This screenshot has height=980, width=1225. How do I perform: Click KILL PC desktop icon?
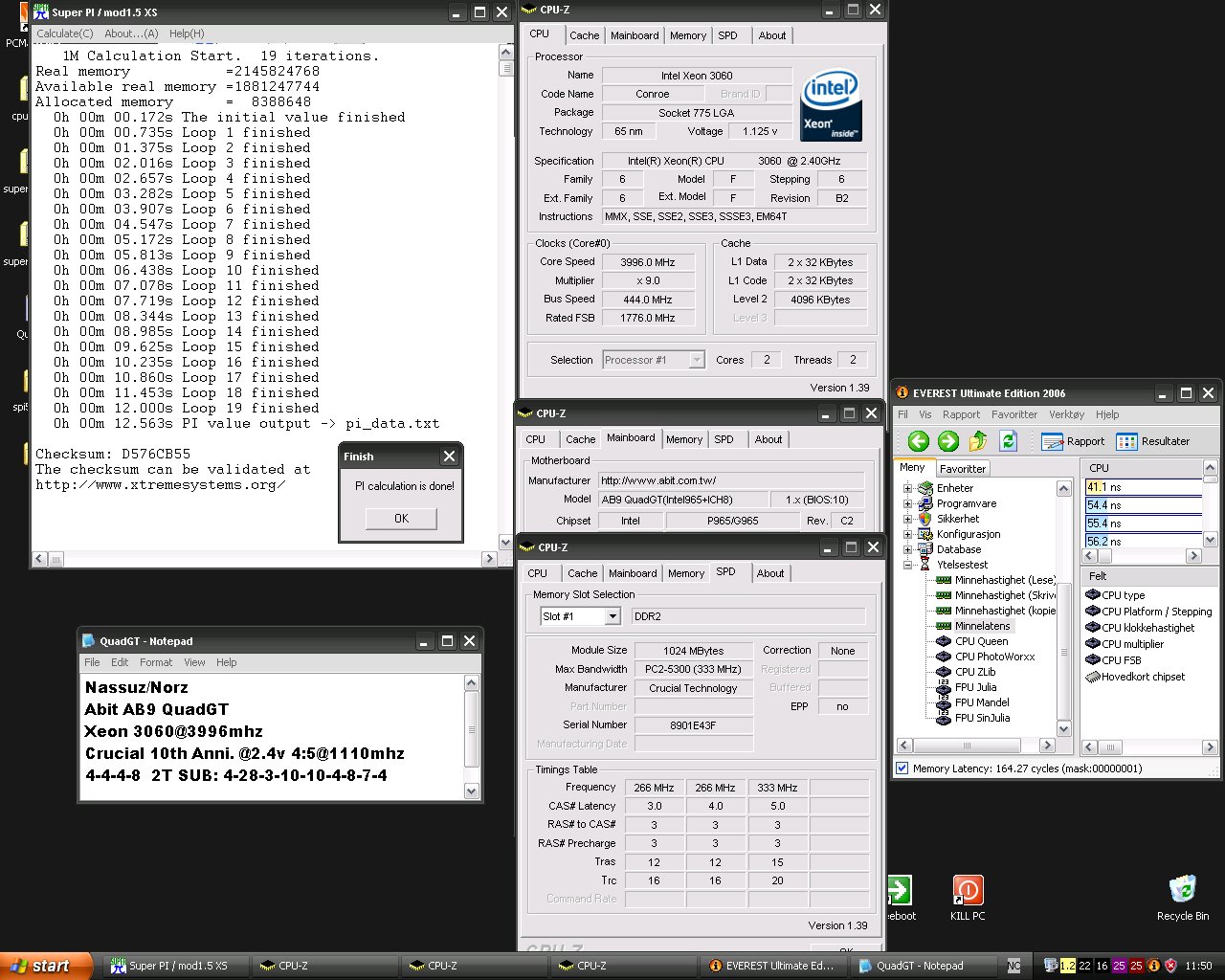[x=968, y=898]
